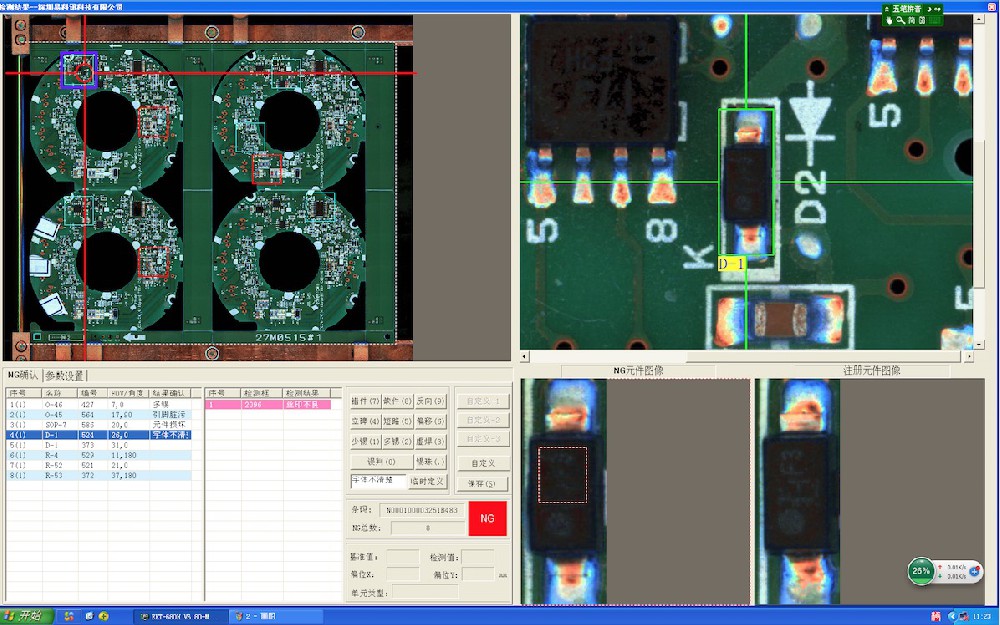Click the hand icon on the IME bar
Image resolution: width=1000 pixels, height=625 pixels.
(x=889, y=20)
